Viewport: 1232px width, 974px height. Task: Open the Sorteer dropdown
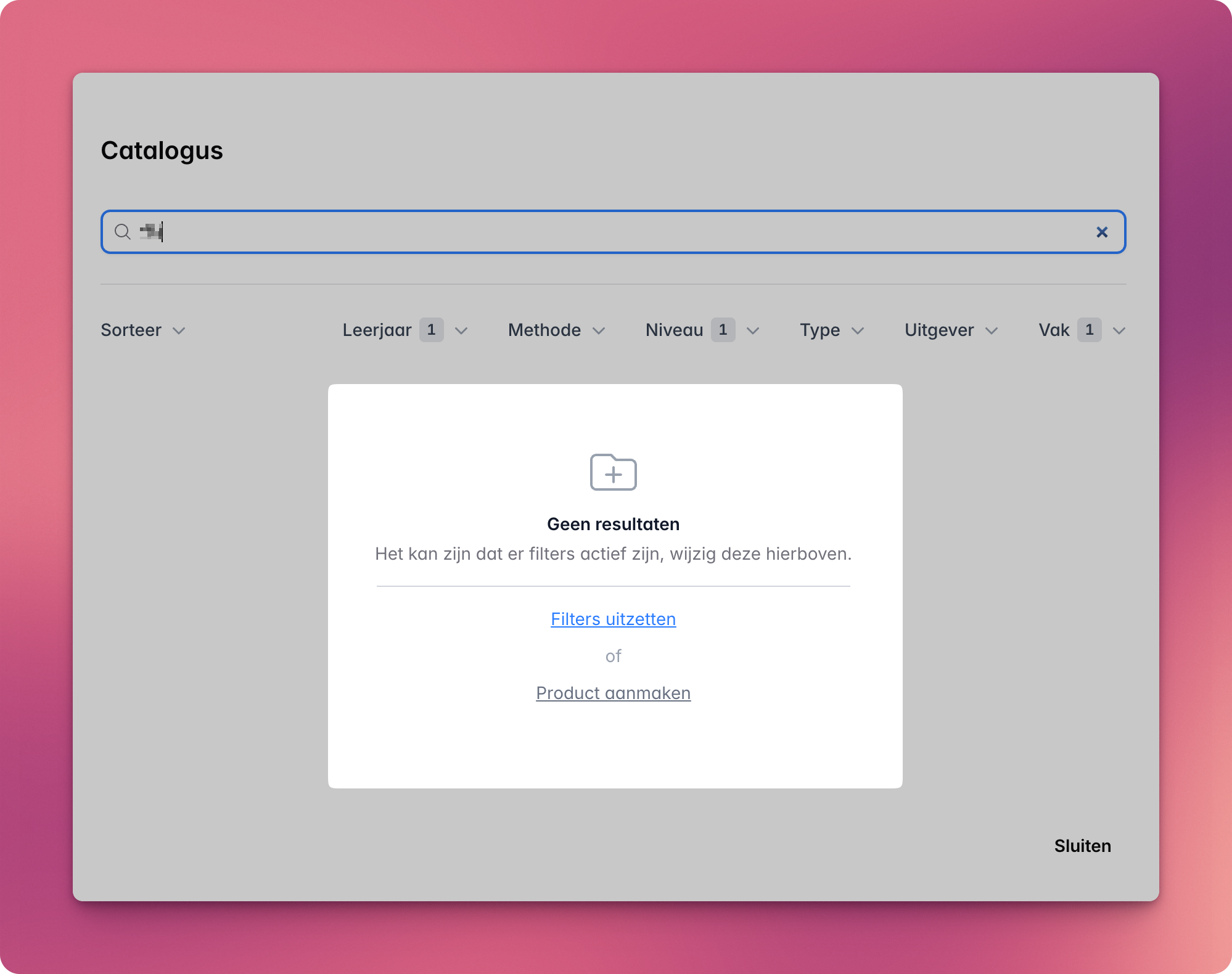point(131,330)
